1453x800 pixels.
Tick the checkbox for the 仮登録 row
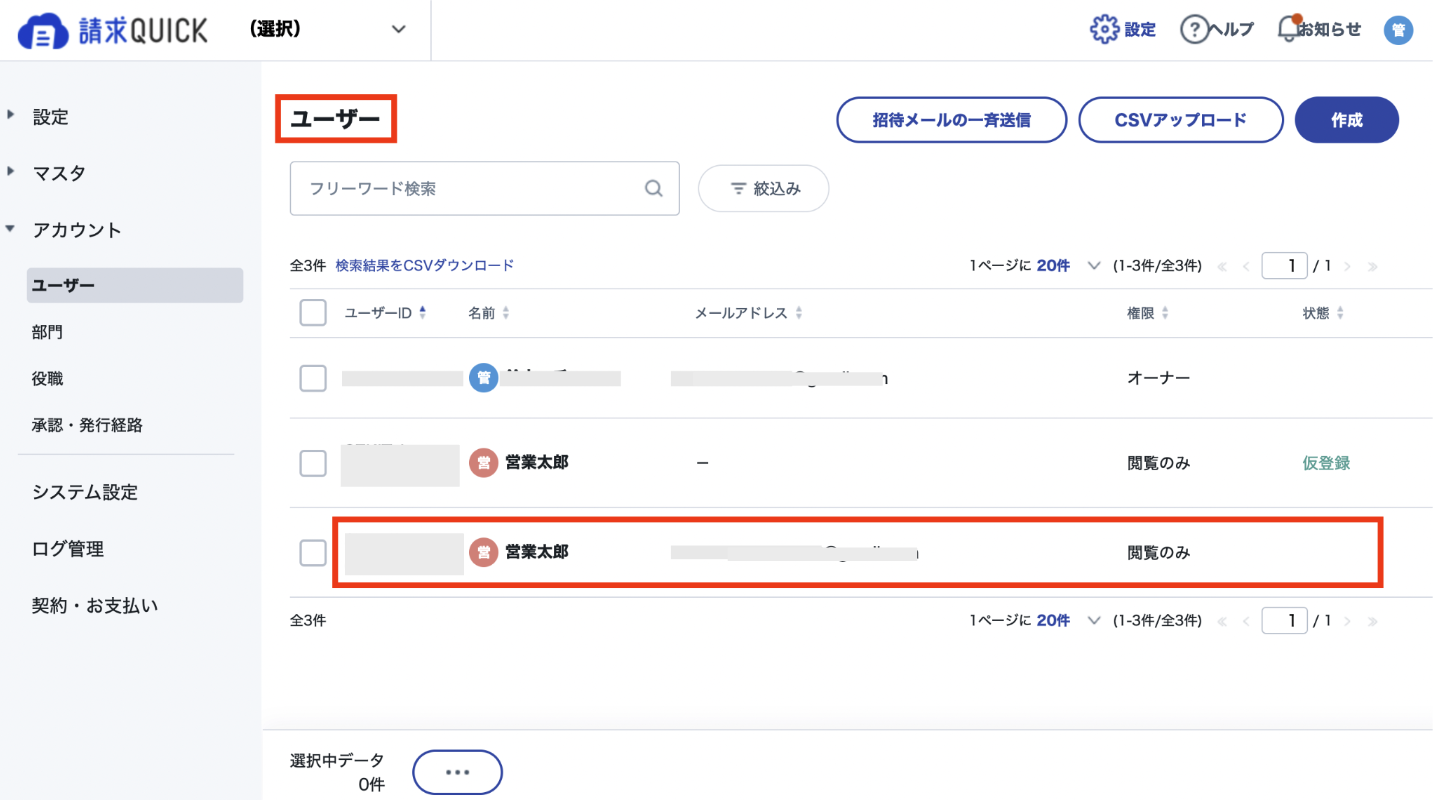313,463
